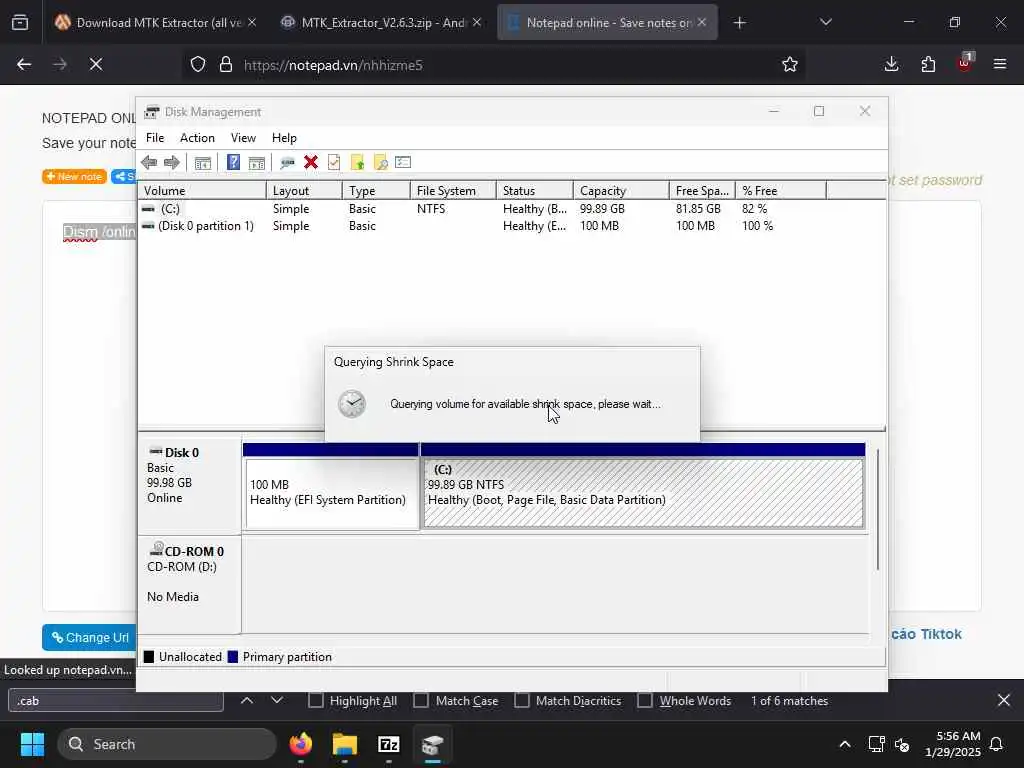Open the File menu in Disk Management
Viewport: 1024px width, 768px height.
[x=155, y=138]
